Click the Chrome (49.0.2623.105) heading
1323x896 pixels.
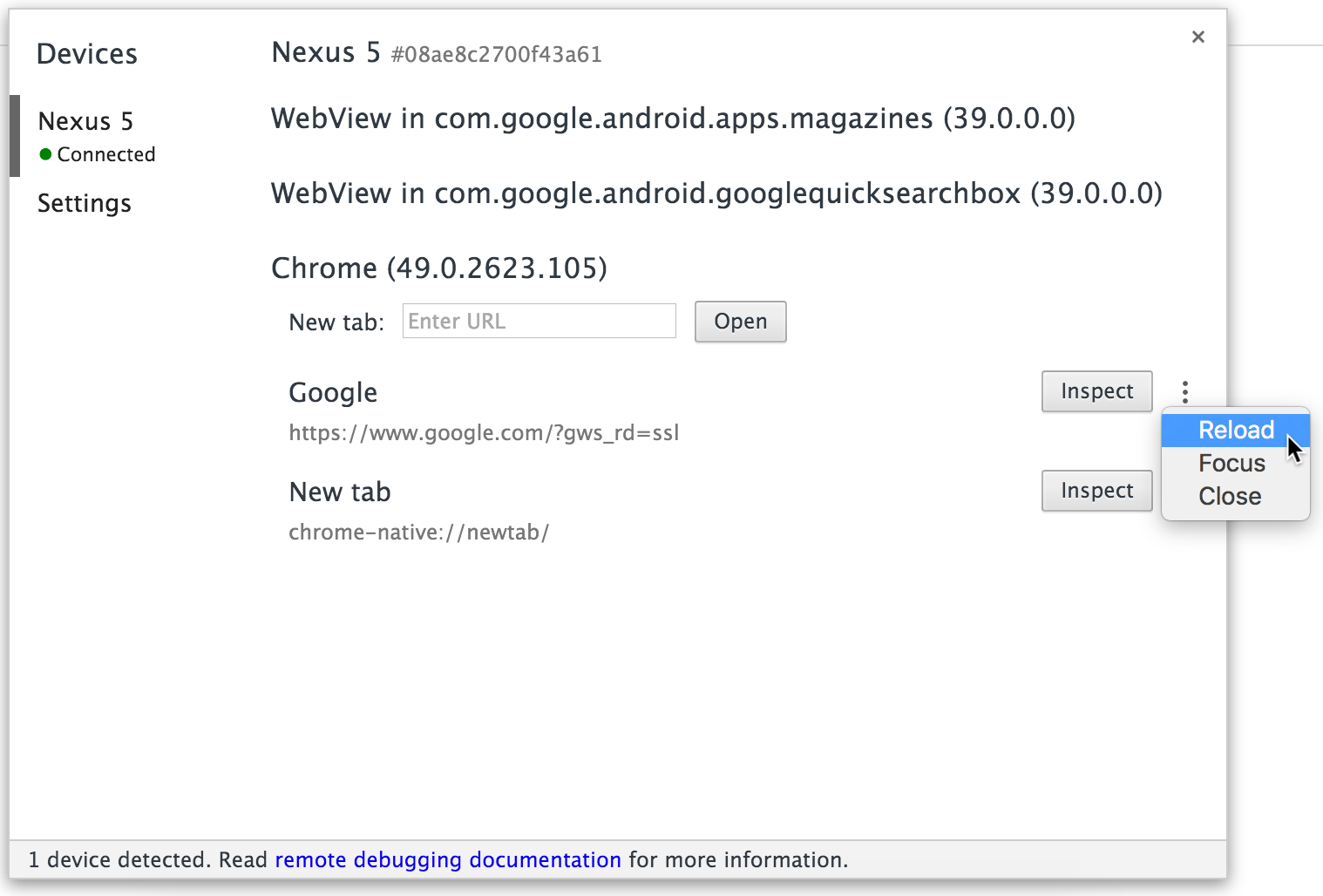pos(439,268)
